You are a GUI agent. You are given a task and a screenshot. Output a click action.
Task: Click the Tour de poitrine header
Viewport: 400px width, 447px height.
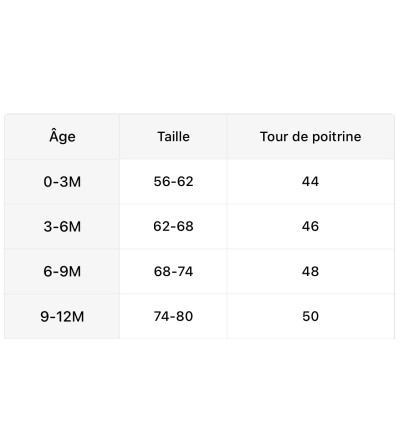tap(310, 137)
